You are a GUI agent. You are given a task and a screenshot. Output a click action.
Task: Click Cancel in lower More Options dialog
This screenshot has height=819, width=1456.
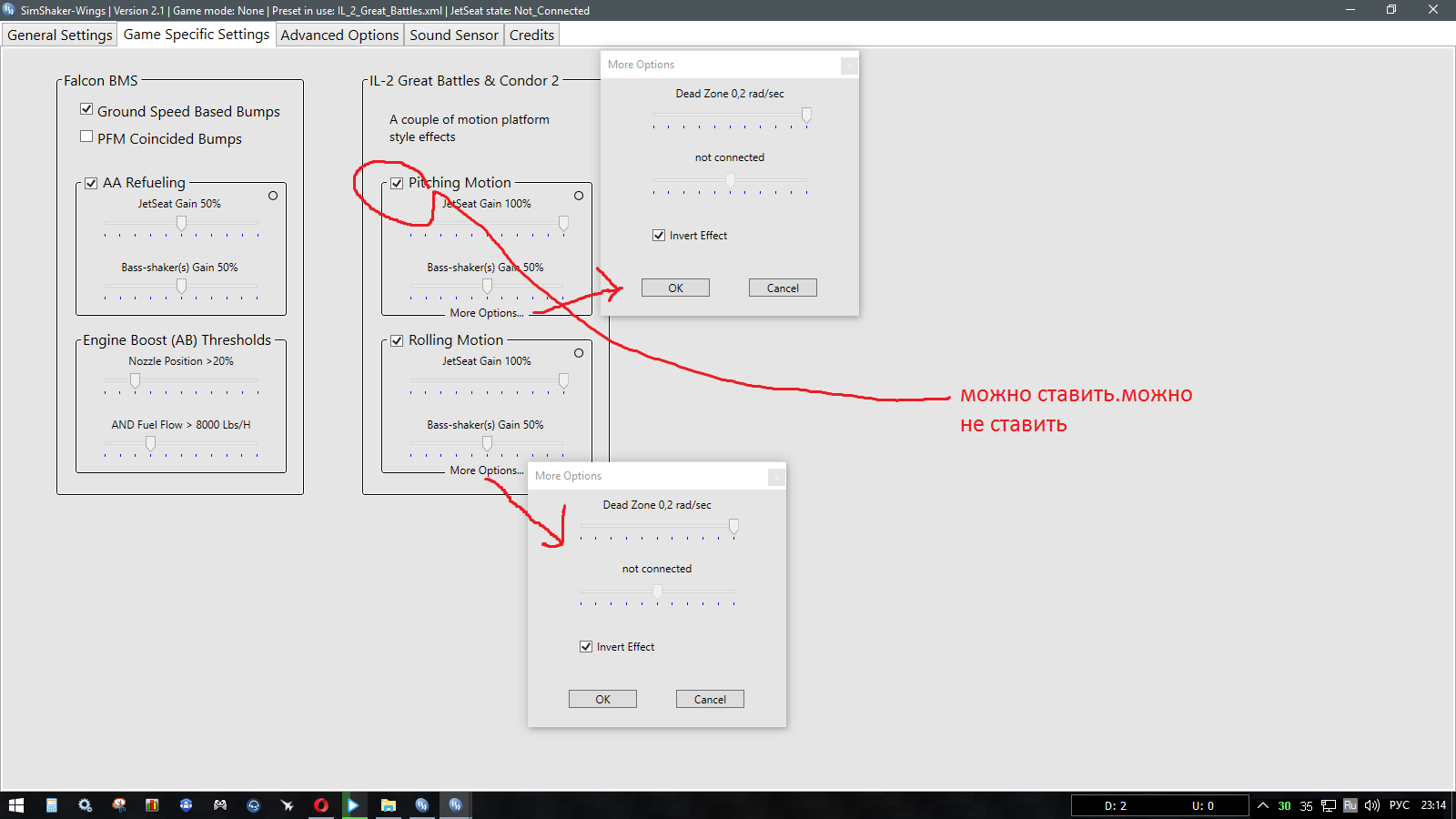(710, 699)
